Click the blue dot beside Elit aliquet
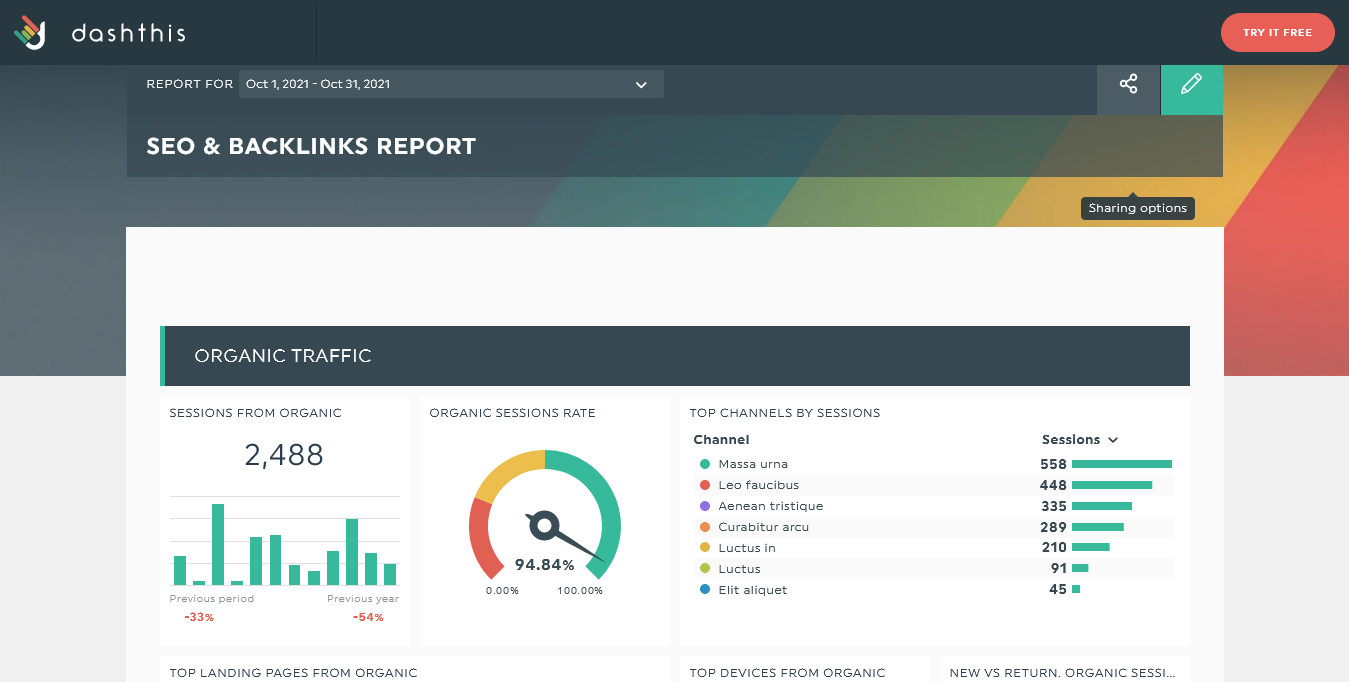Viewport: 1349px width, 682px height. 705,590
